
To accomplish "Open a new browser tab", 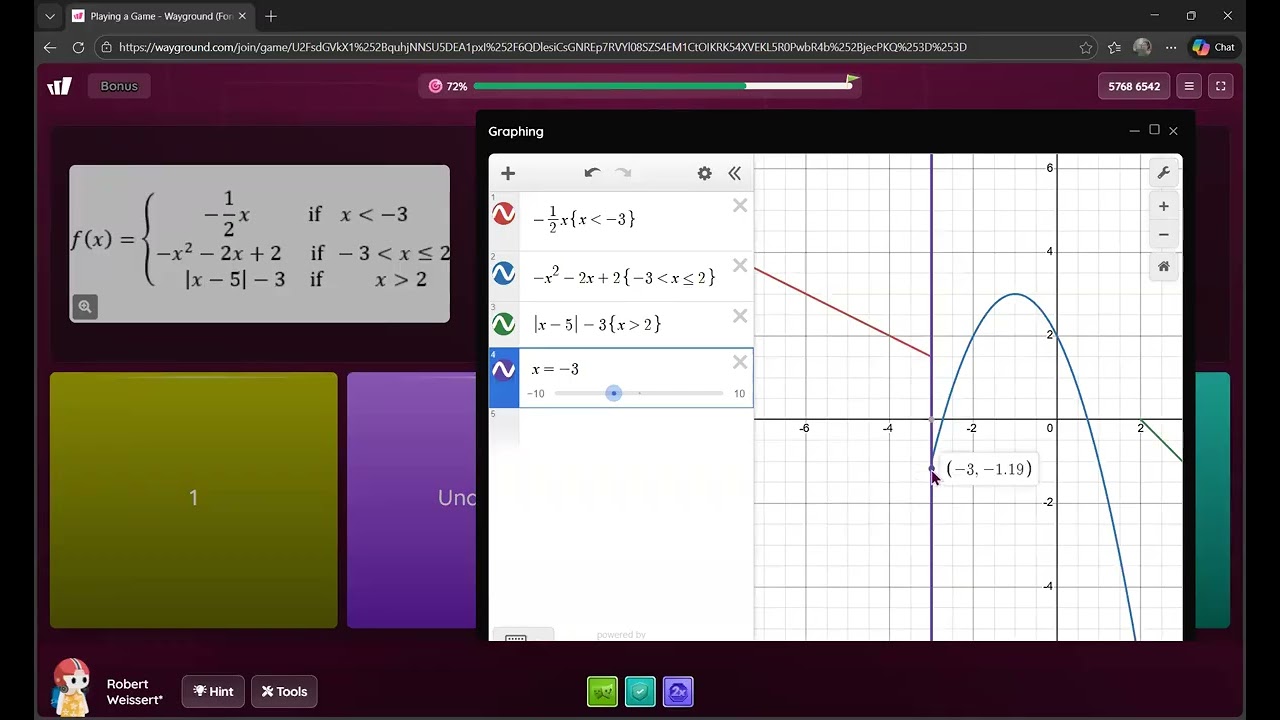I will (271, 16).
